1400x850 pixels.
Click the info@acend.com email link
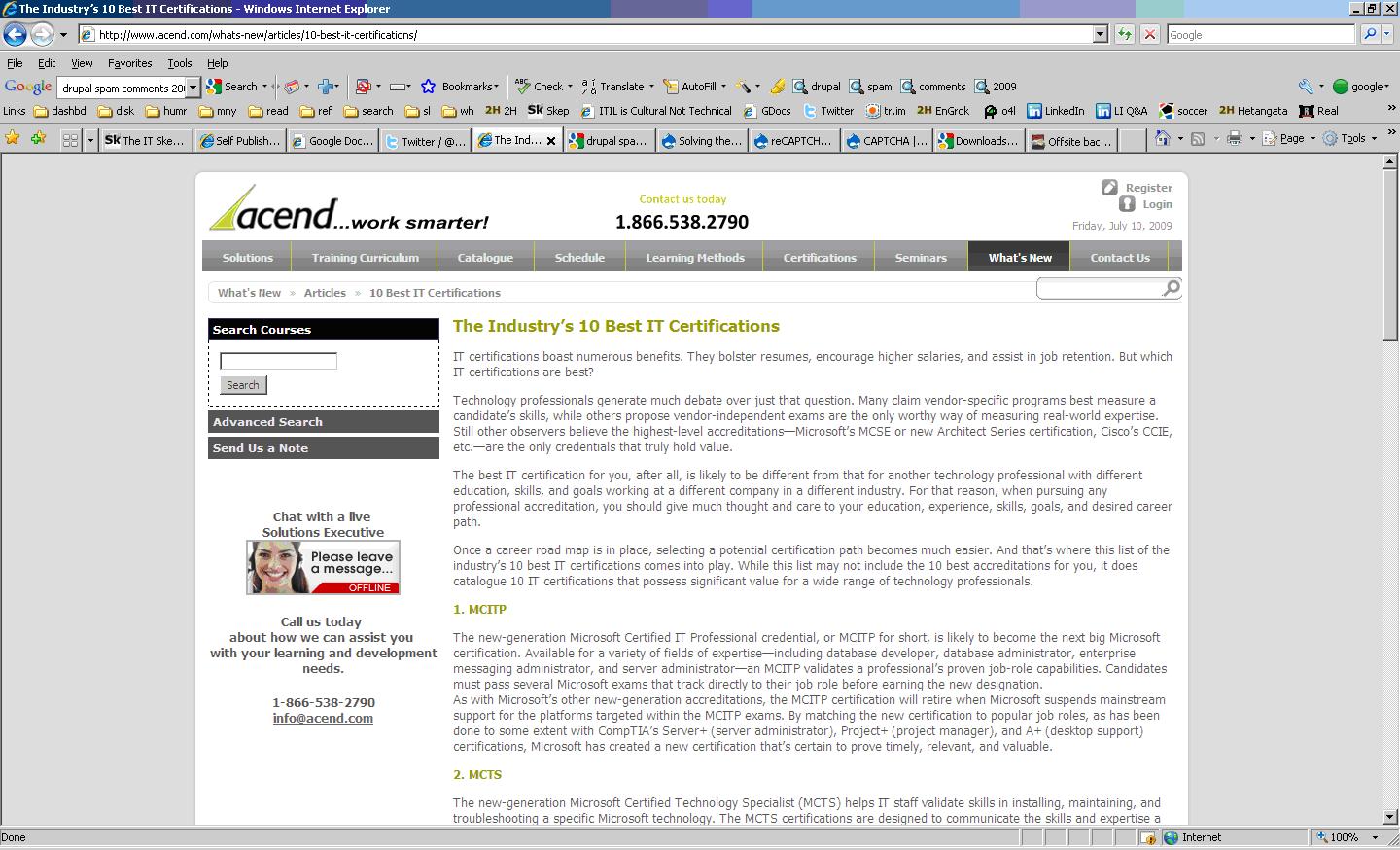323,719
